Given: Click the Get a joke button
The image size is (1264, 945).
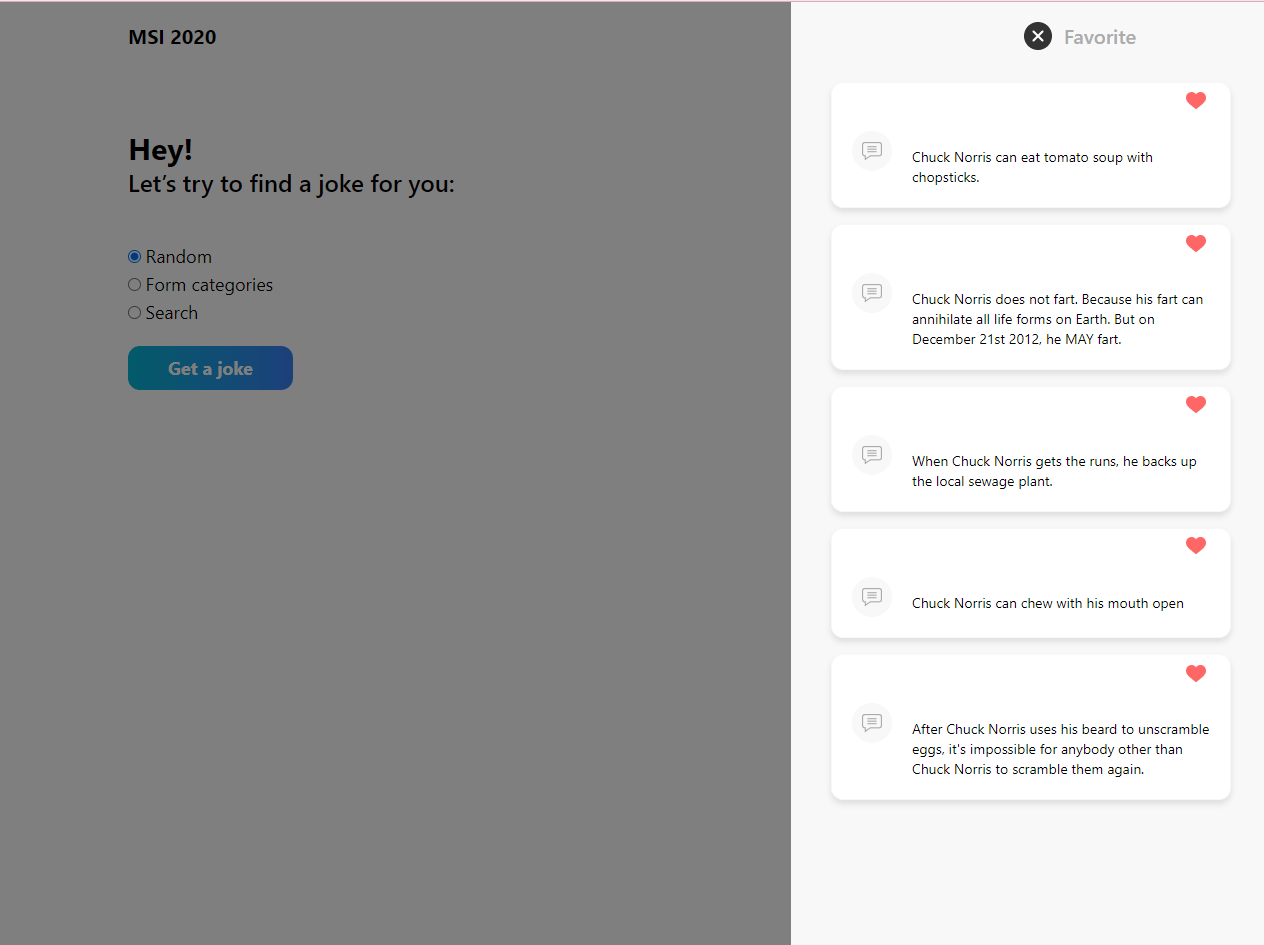Looking at the screenshot, I should tap(210, 368).
